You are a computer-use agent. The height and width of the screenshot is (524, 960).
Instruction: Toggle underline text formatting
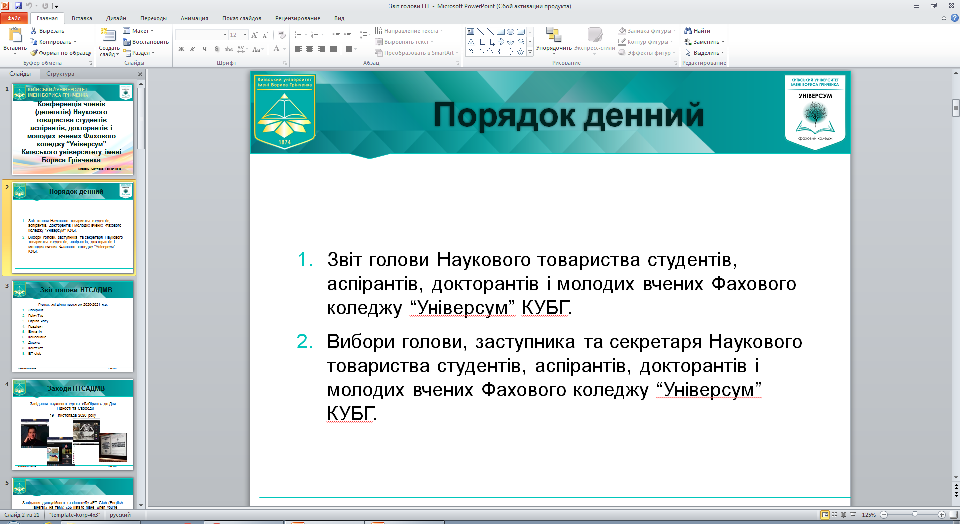[x=204, y=48]
